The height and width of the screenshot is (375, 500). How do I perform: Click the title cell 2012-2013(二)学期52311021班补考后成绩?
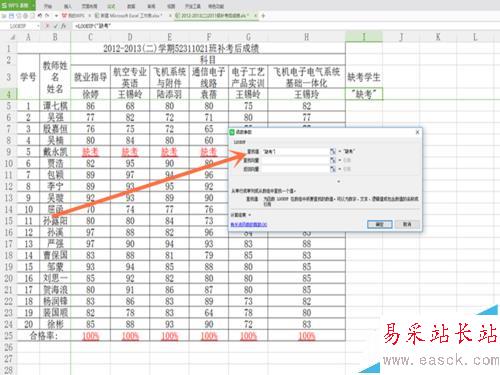tap(181, 49)
